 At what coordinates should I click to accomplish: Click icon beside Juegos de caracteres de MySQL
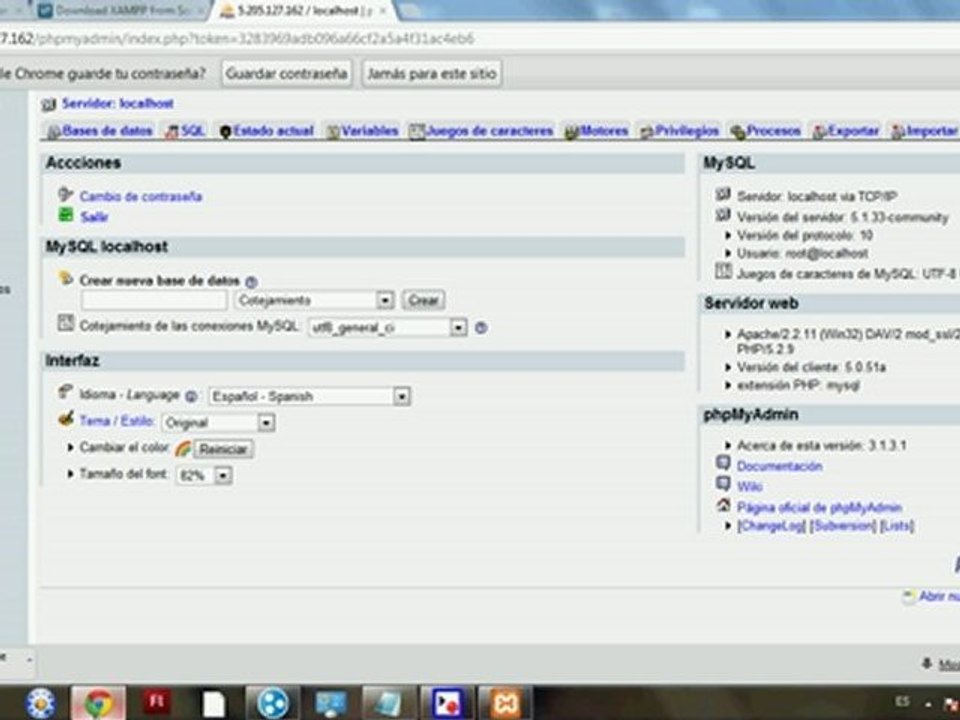coord(724,271)
